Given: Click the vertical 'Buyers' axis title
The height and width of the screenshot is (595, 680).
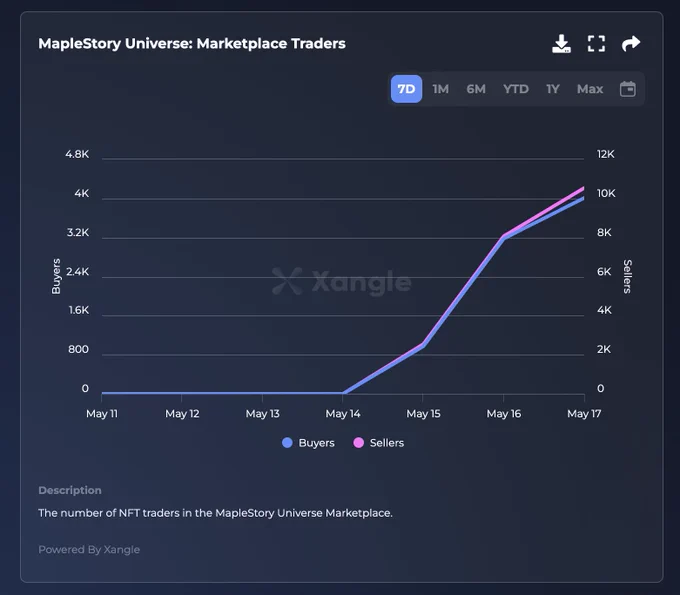Looking at the screenshot, I should point(56,276).
